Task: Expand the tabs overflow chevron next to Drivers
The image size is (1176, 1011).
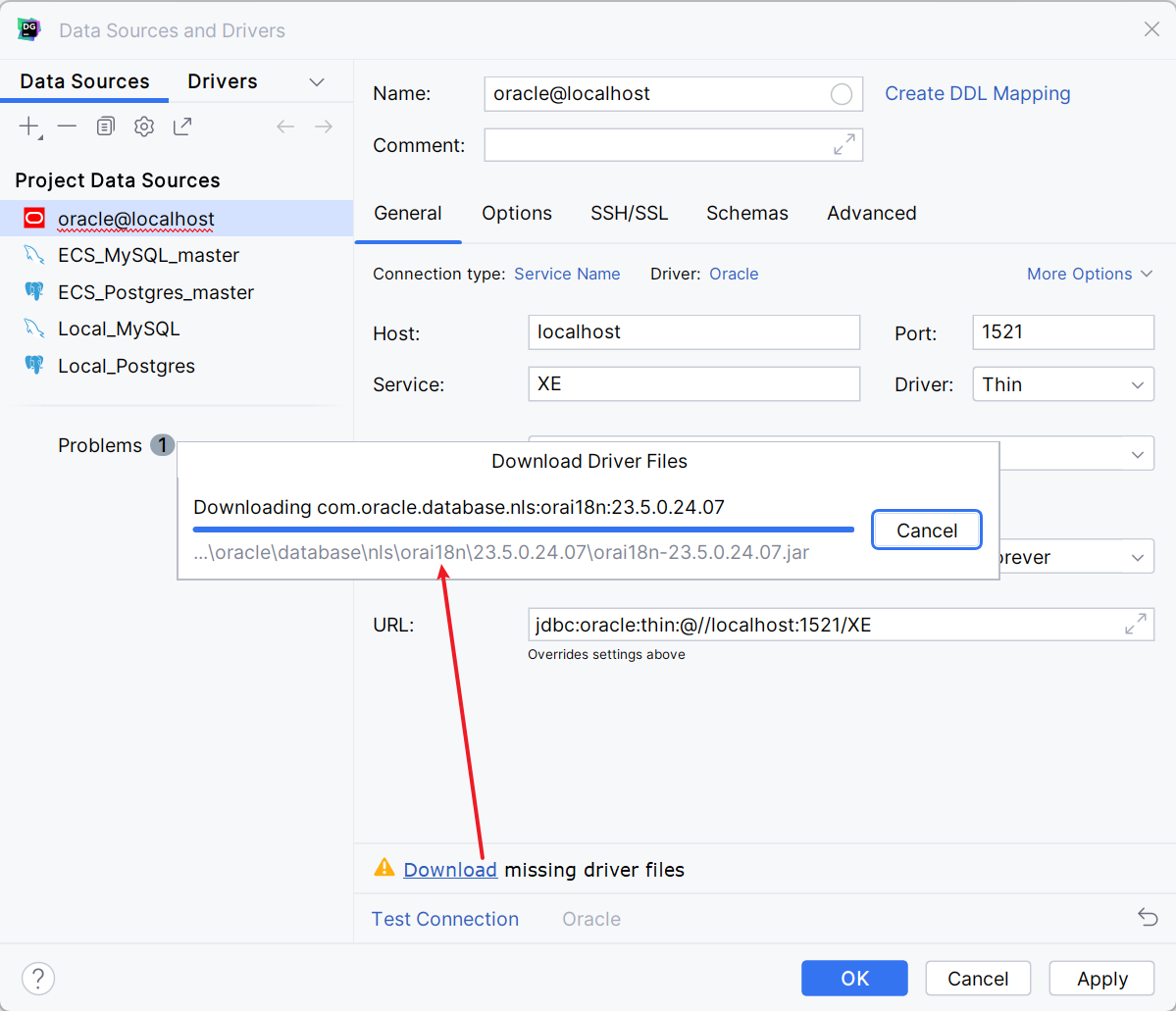Action: pyautogui.click(x=317, y=81)
